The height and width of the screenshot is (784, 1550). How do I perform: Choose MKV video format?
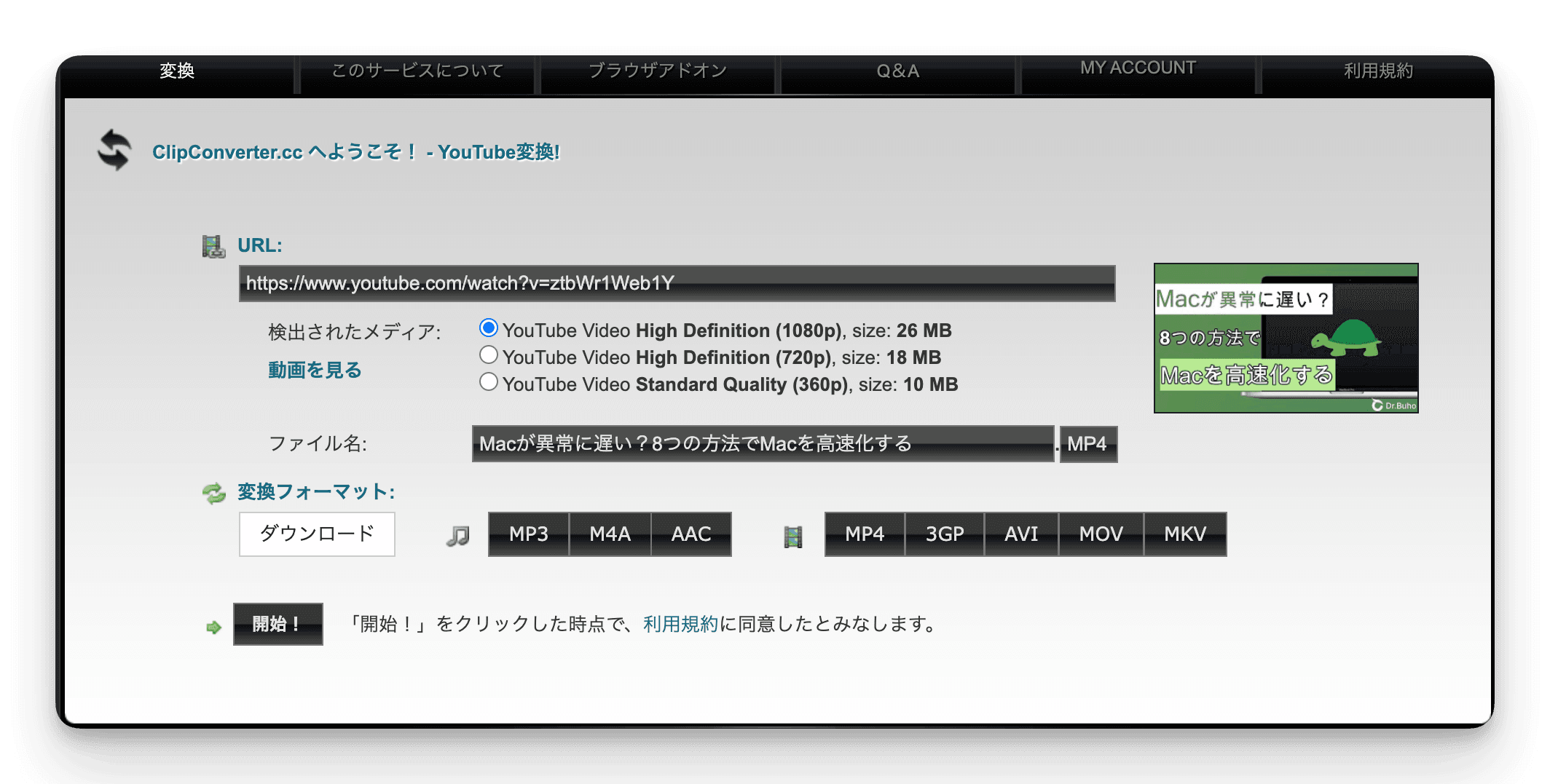tap(1185, 534)
